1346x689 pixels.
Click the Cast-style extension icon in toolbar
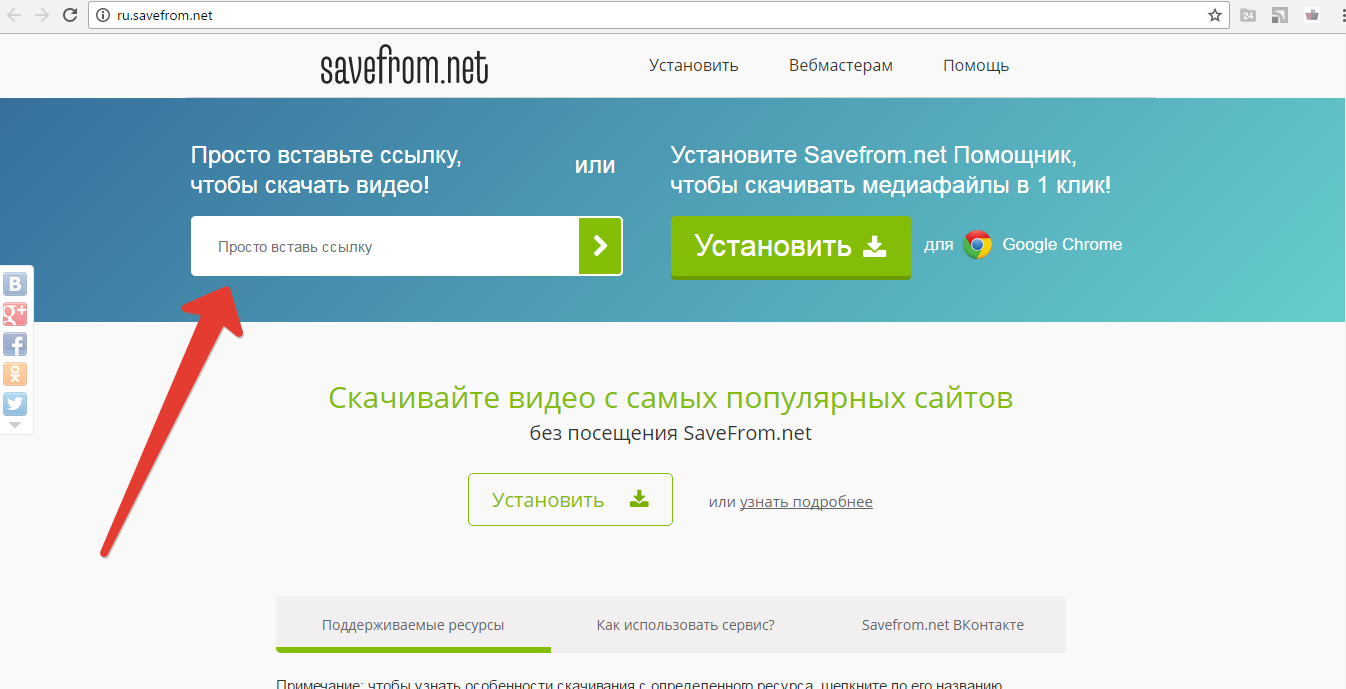coord(1280,15)
